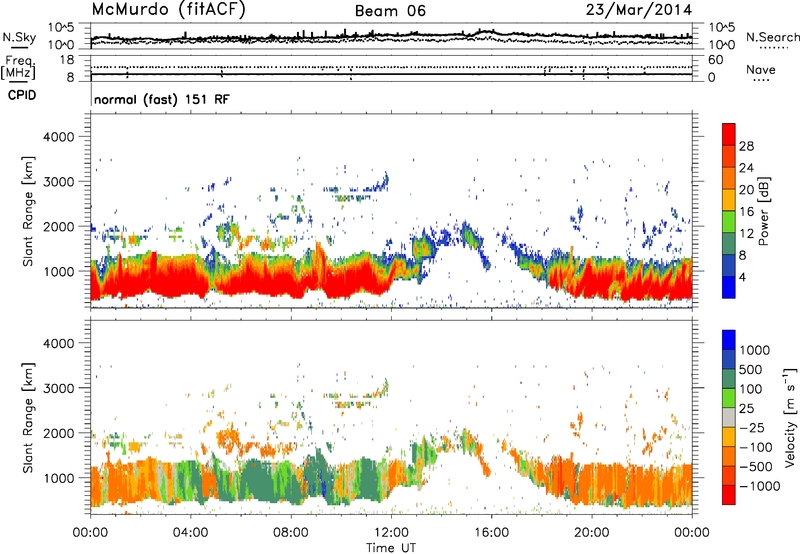Click the "28" value on the Power colorbar
The height and width of the screenshot is (554, 800).
click(746, 146)
